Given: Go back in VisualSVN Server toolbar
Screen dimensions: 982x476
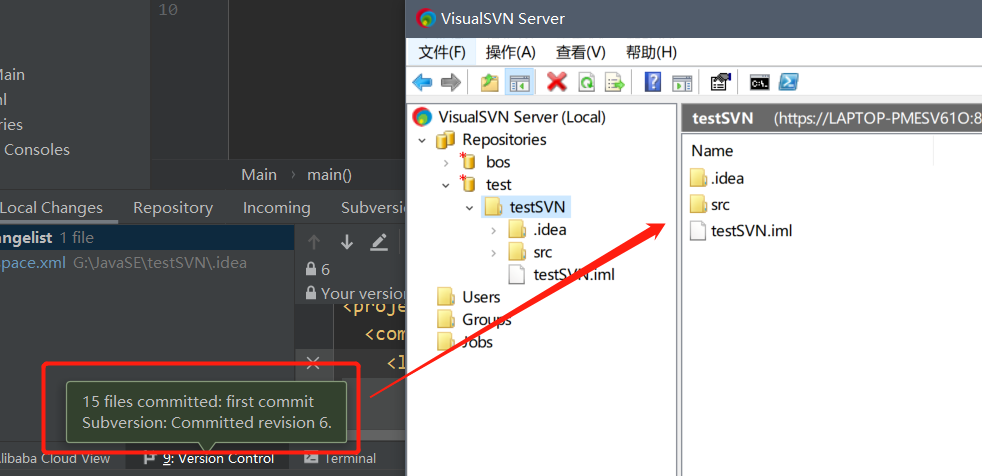Looking at the screenshot, I should click(x=422, y=82).
